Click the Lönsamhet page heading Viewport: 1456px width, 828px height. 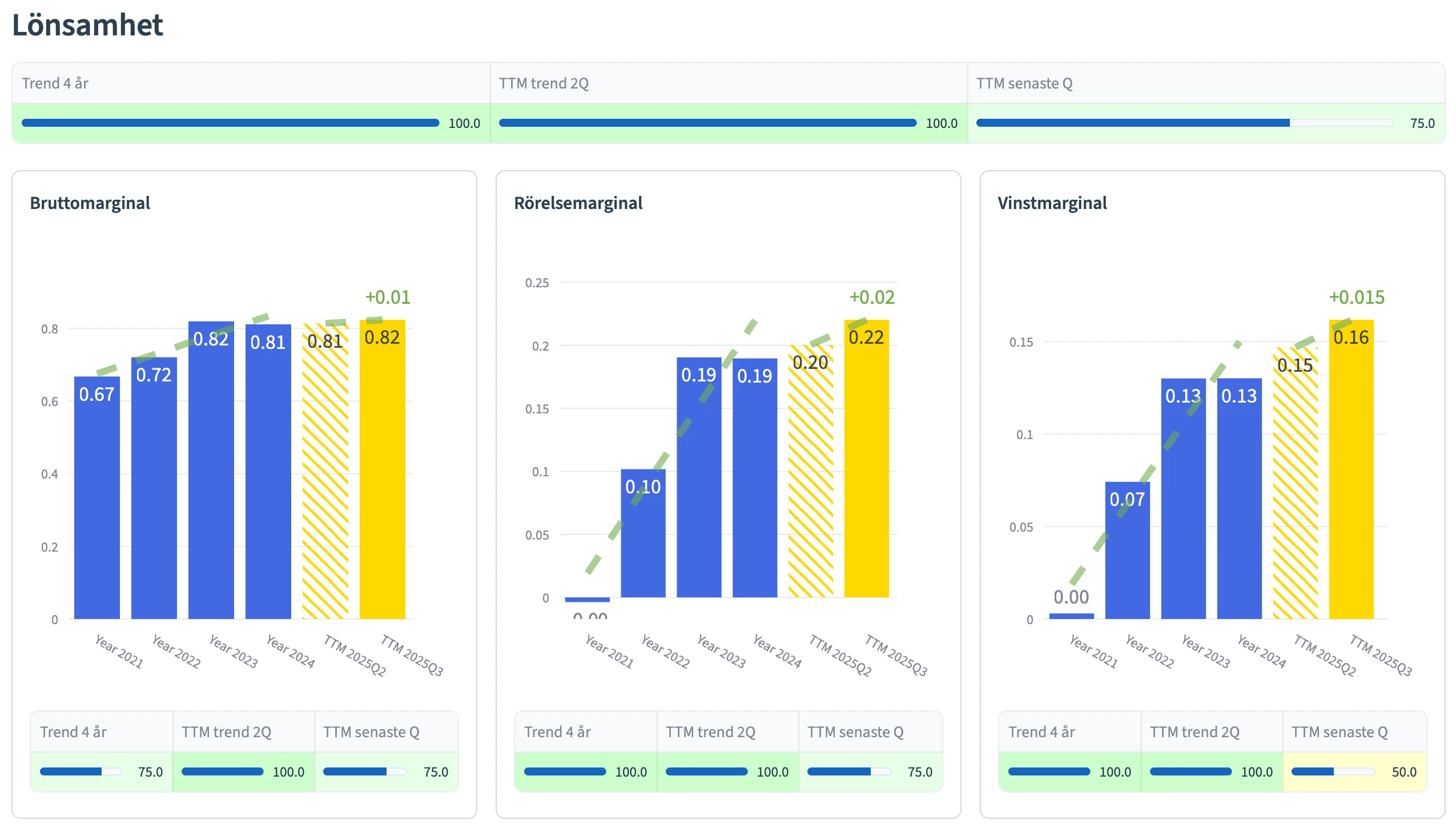87,25
